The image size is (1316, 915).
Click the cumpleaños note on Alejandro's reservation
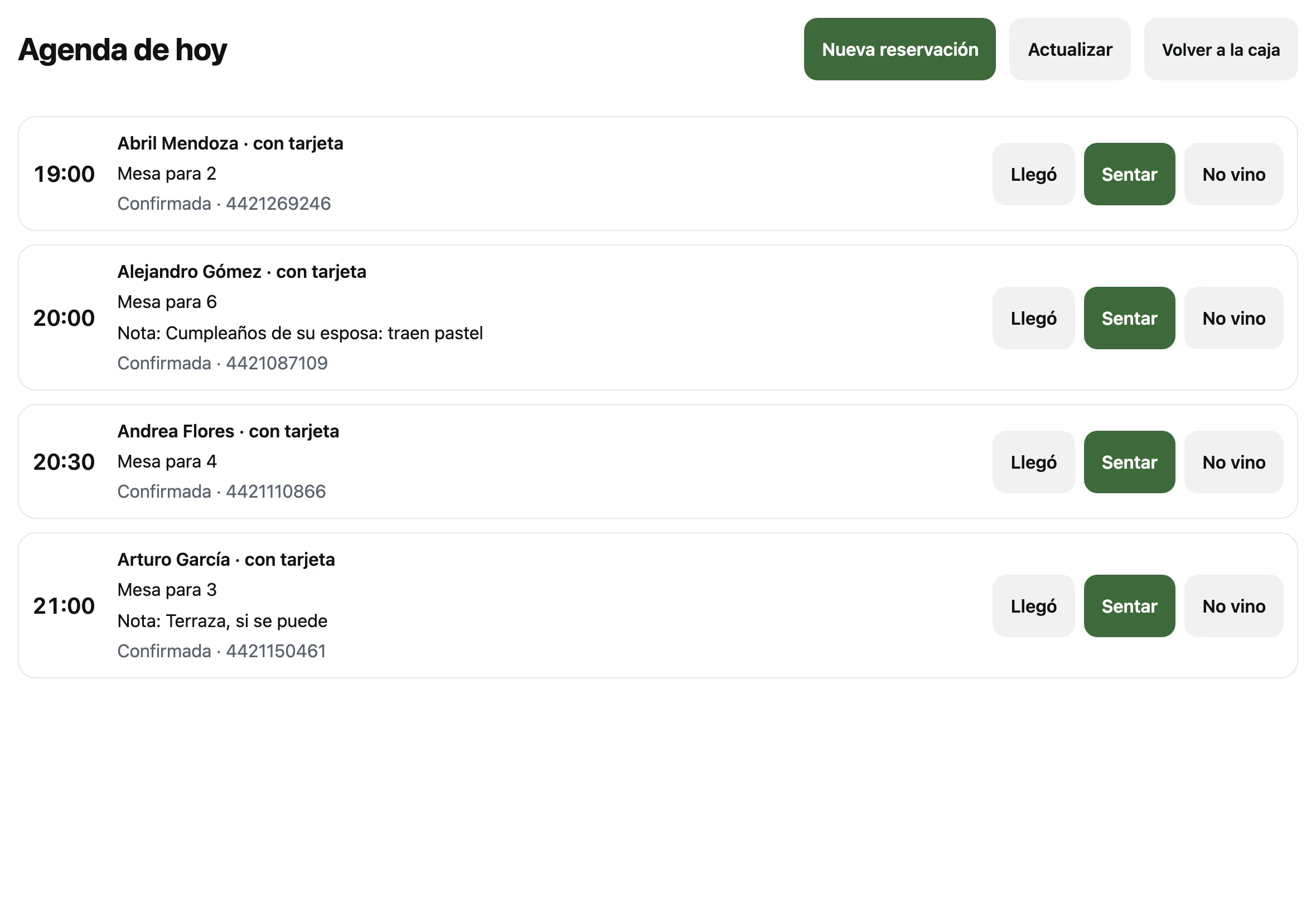pos(299,333)
